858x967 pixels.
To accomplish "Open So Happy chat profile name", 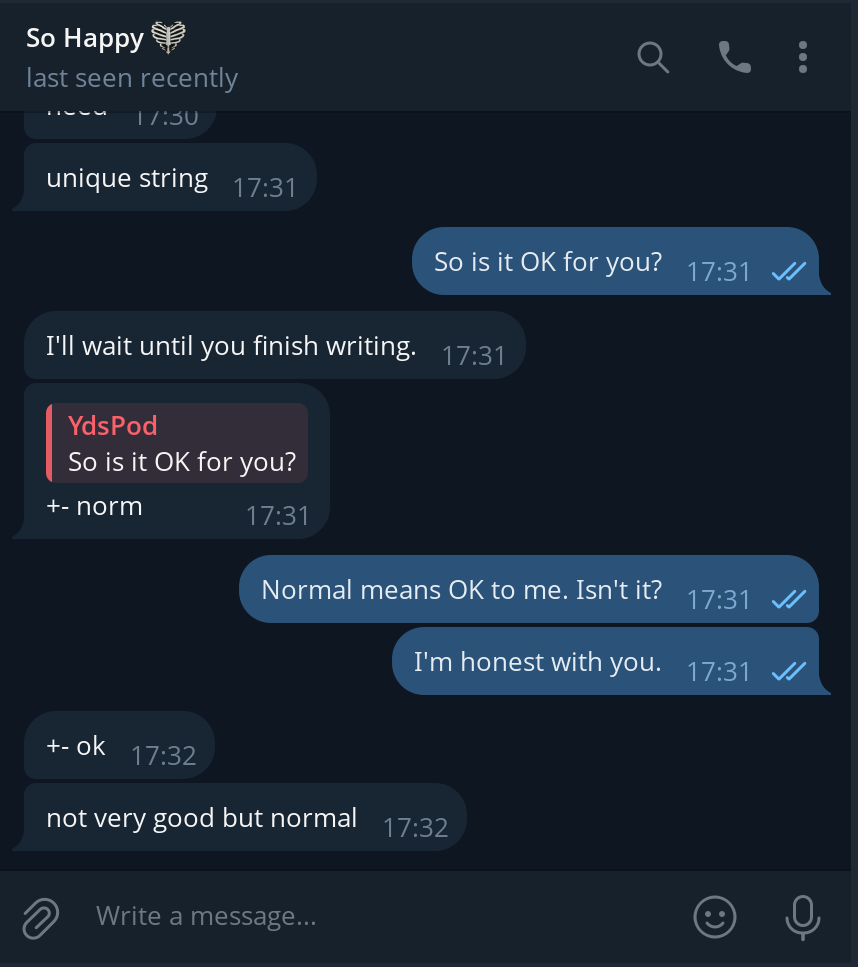I will tap(85, 38).
